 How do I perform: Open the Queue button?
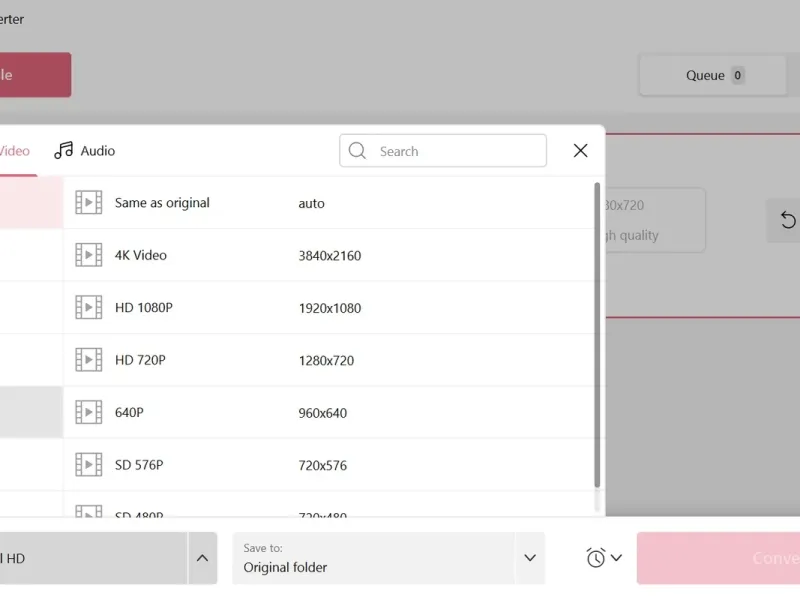[x=713, y=76]
